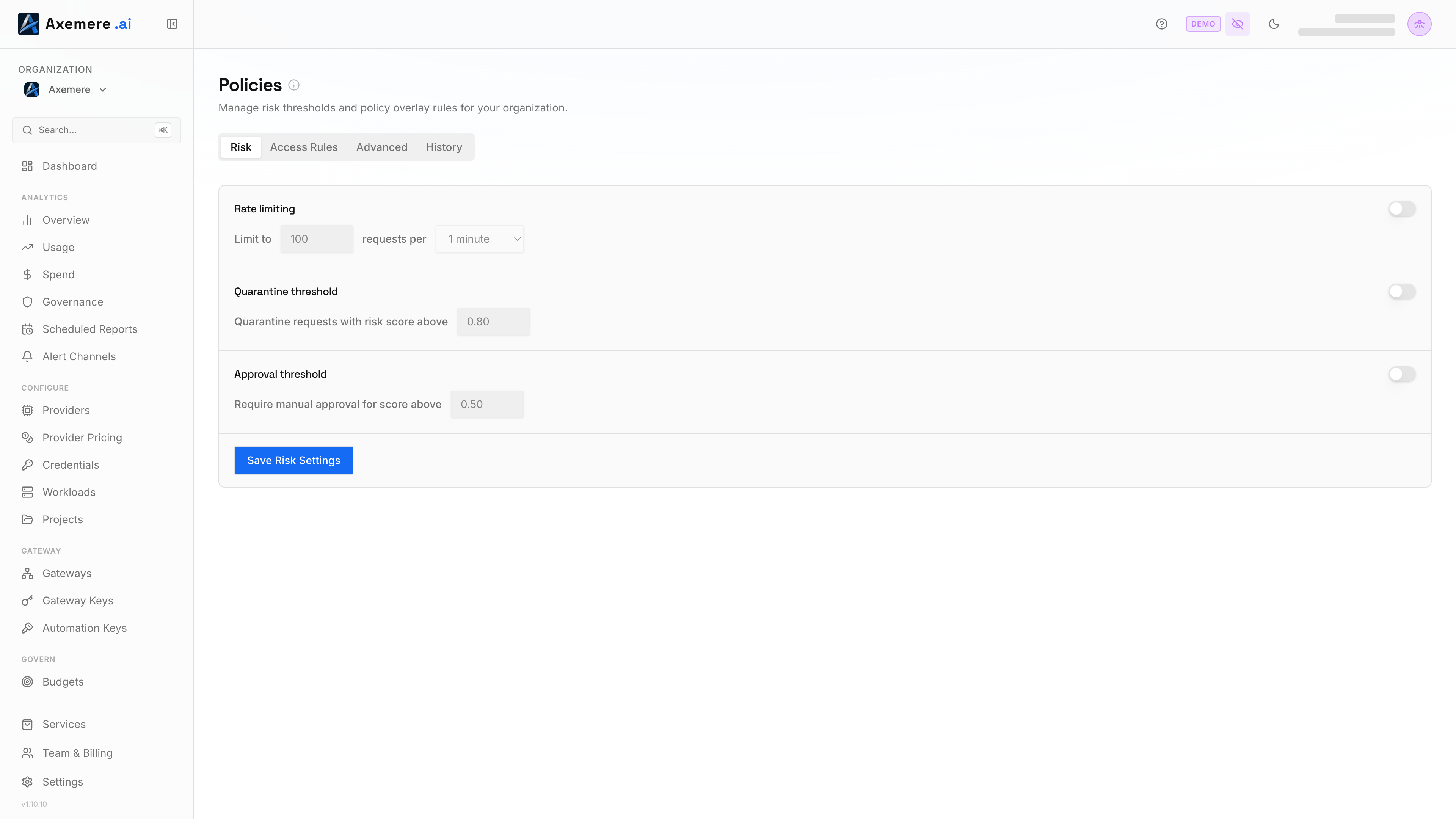Open Governance shield icon
1456x819 pixels.
pos(27,302)
